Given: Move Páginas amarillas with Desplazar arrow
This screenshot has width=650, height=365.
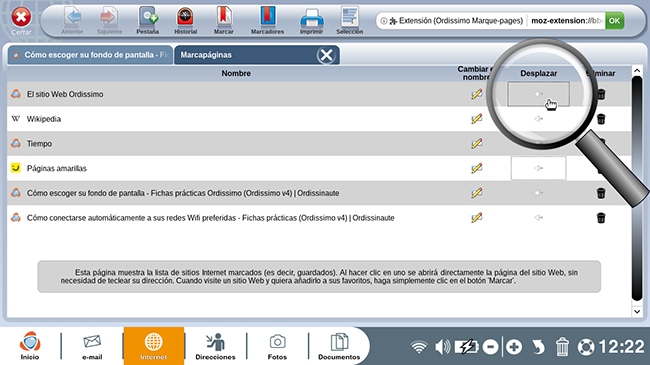Looking at the screenshot, I should pos(538,168).
